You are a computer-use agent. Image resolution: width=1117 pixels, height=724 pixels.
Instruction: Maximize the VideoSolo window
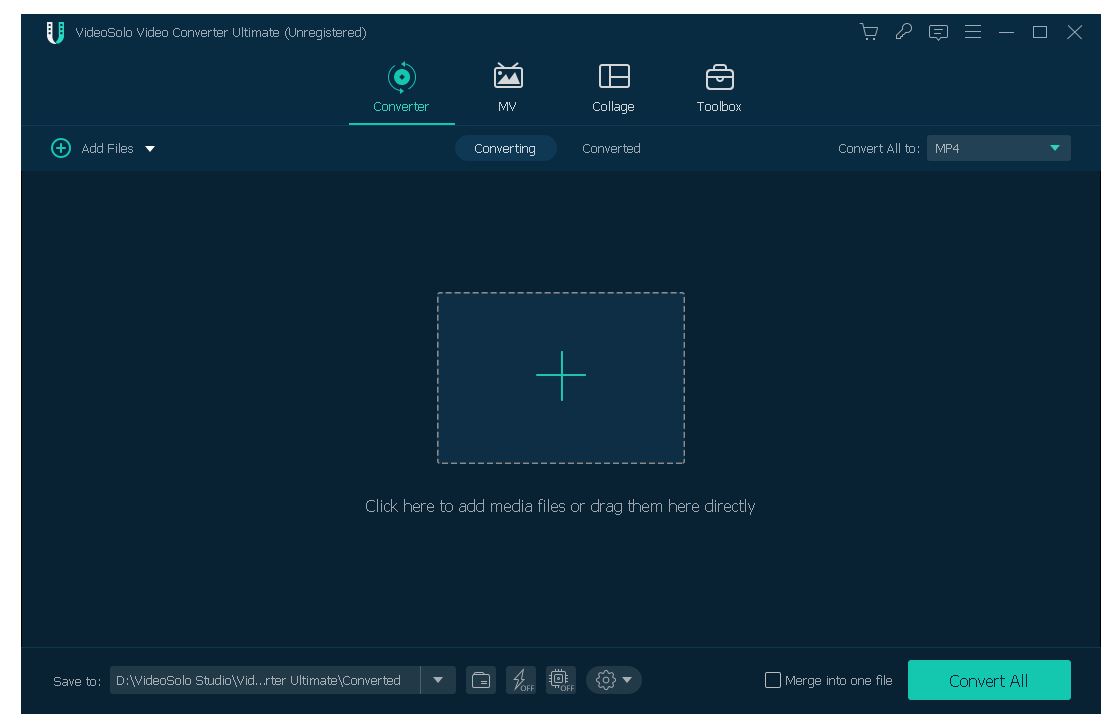(1040, 32)
